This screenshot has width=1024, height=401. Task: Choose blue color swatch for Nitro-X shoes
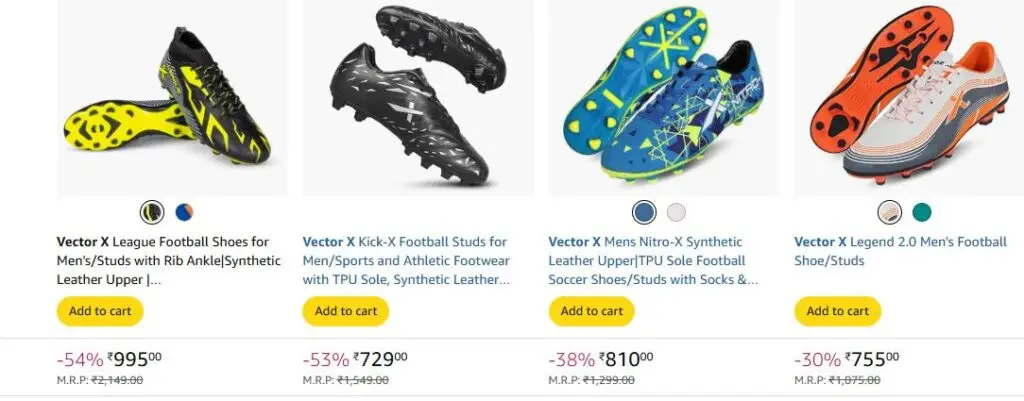(x=644, y=212)
